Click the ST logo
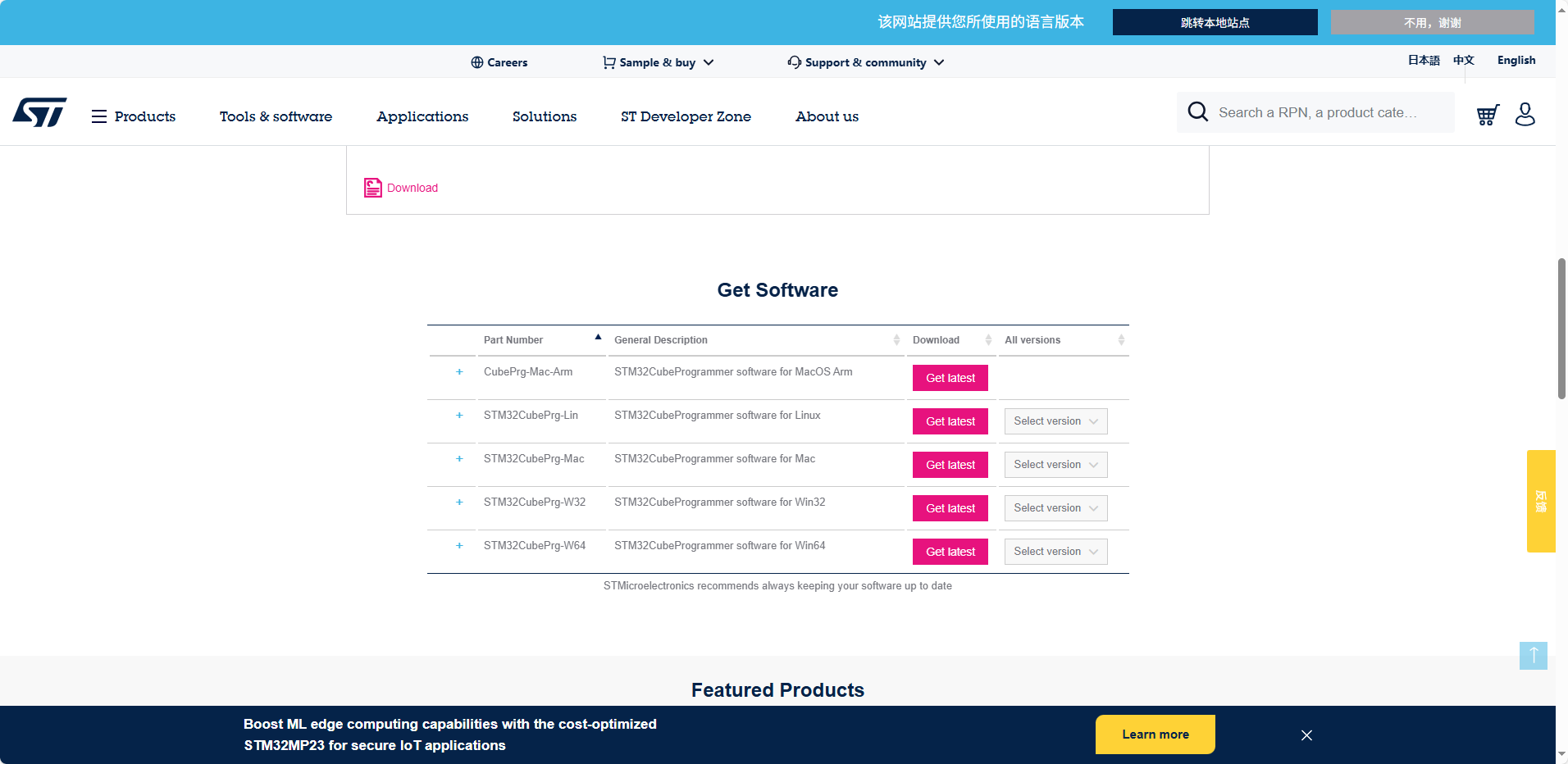Image resolution: width=1568 pixels, height=764 pixels. [39, 112]
